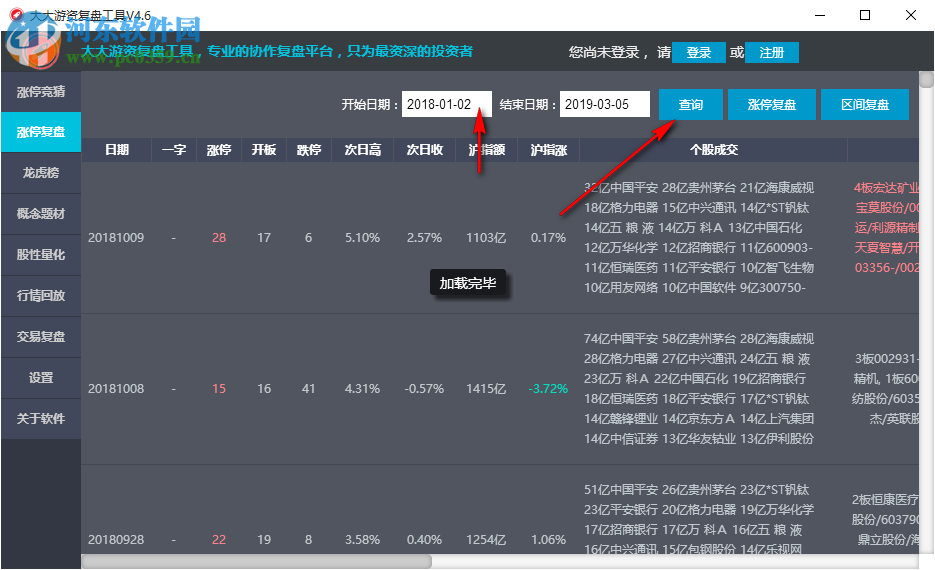The width and height of the screenshot is (935, 570).
Task: Select the 涨停复盘 sidebar tab
Action: tap(41, 132)
